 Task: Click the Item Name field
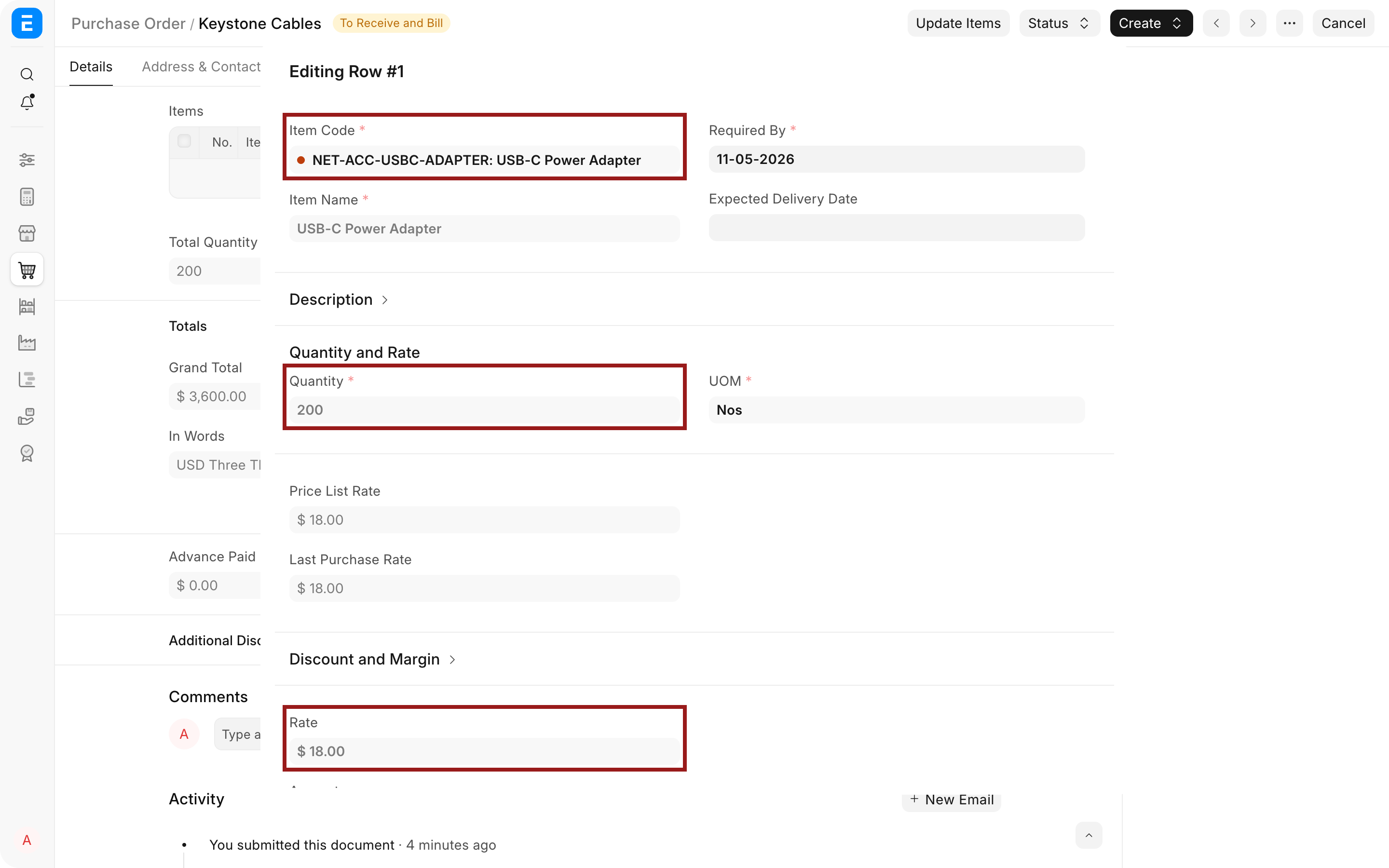pyautogui.click(x=484, y=229)
